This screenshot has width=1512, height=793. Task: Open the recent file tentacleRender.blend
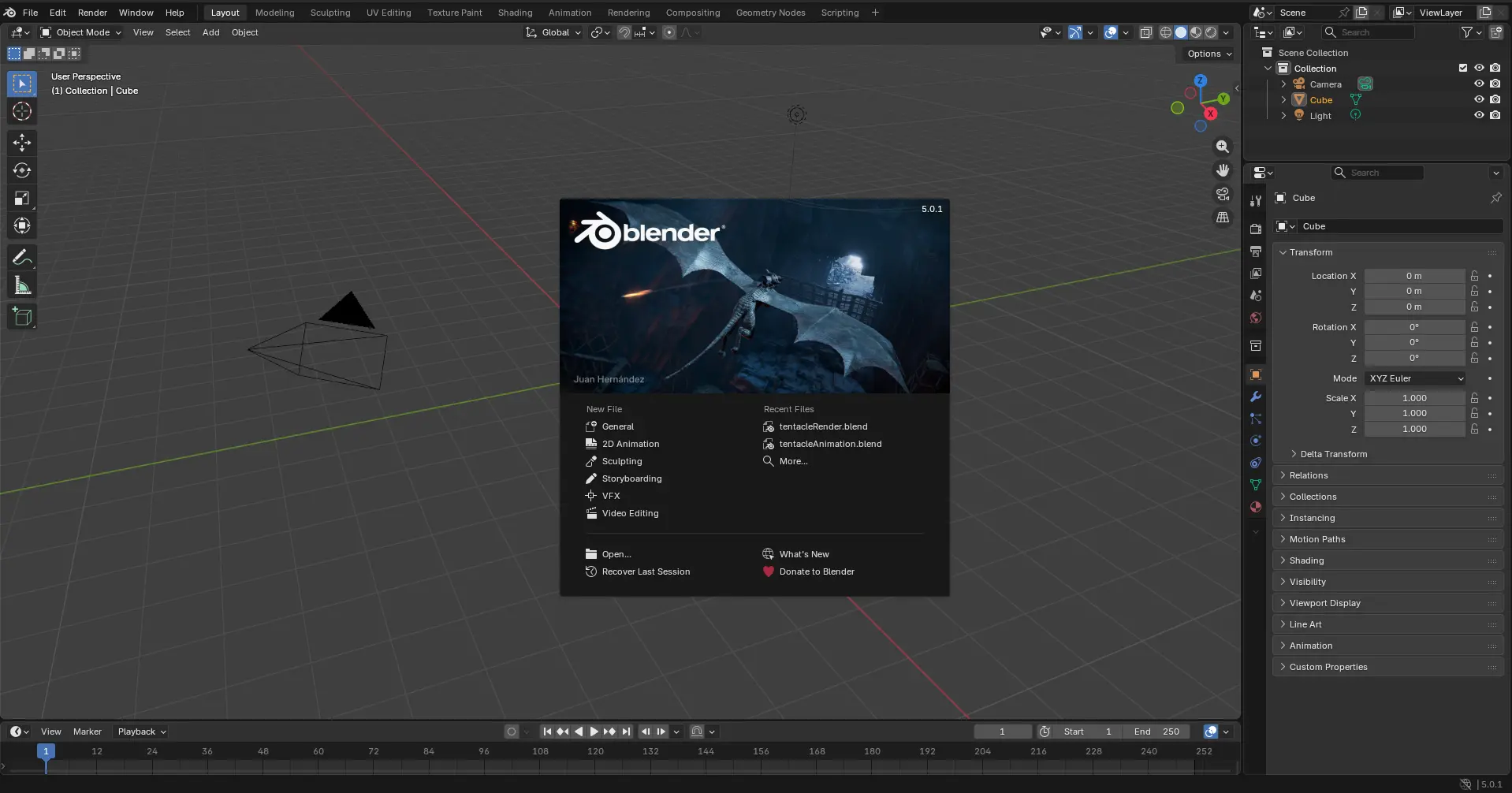coord(822,426)
